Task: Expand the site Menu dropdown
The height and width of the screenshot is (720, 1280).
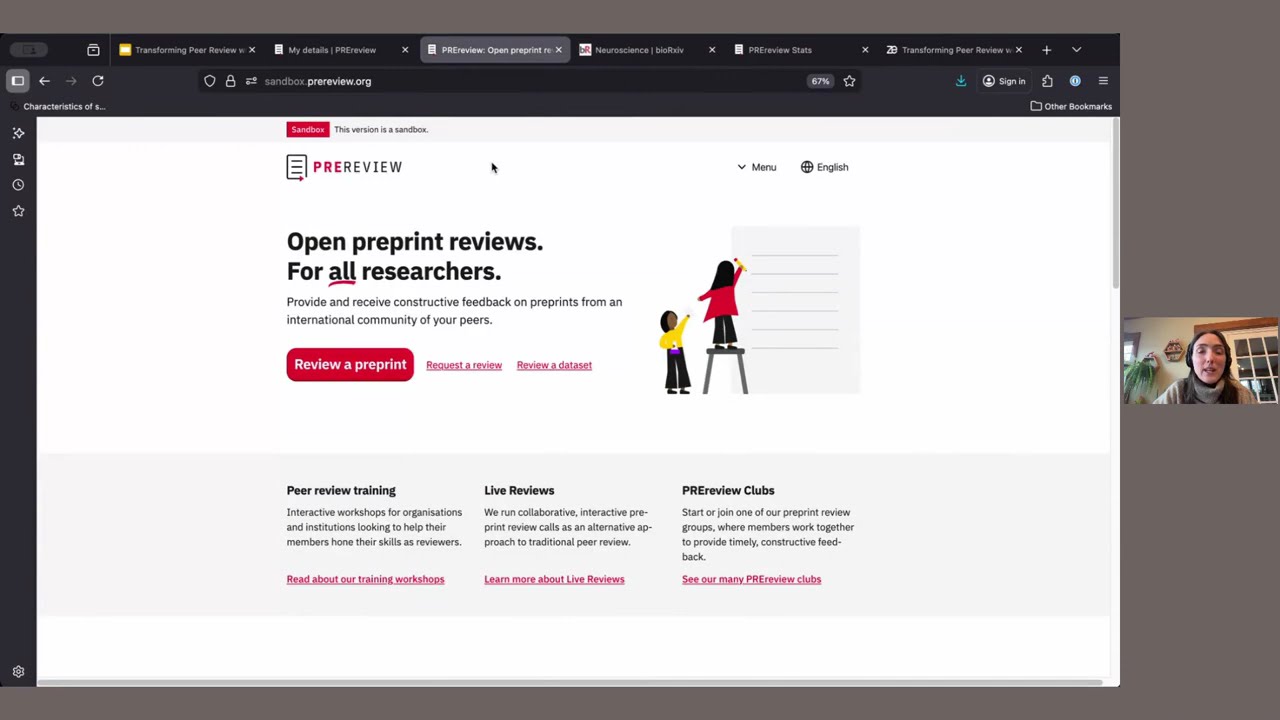Action: coord(757,167)
